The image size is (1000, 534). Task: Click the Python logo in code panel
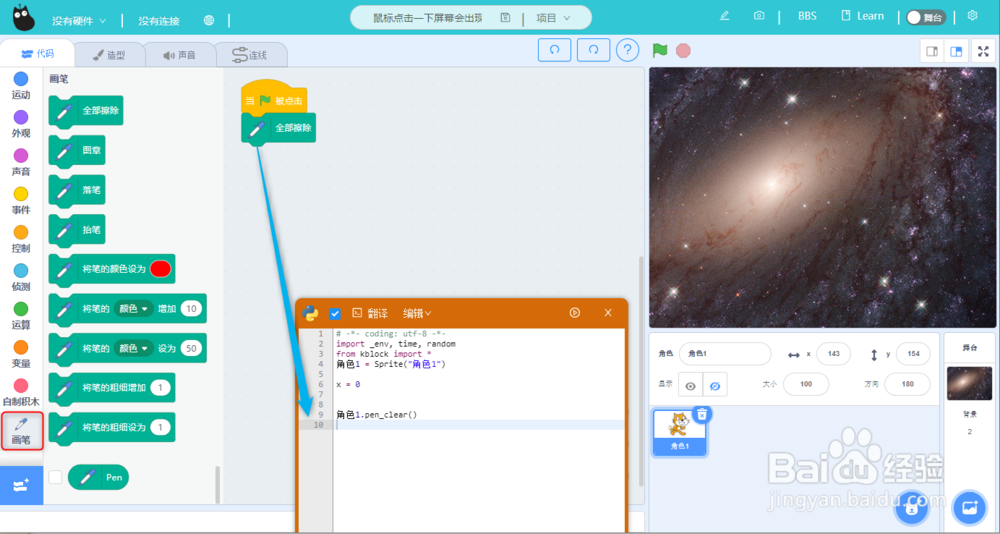click(x=311, y=313)
